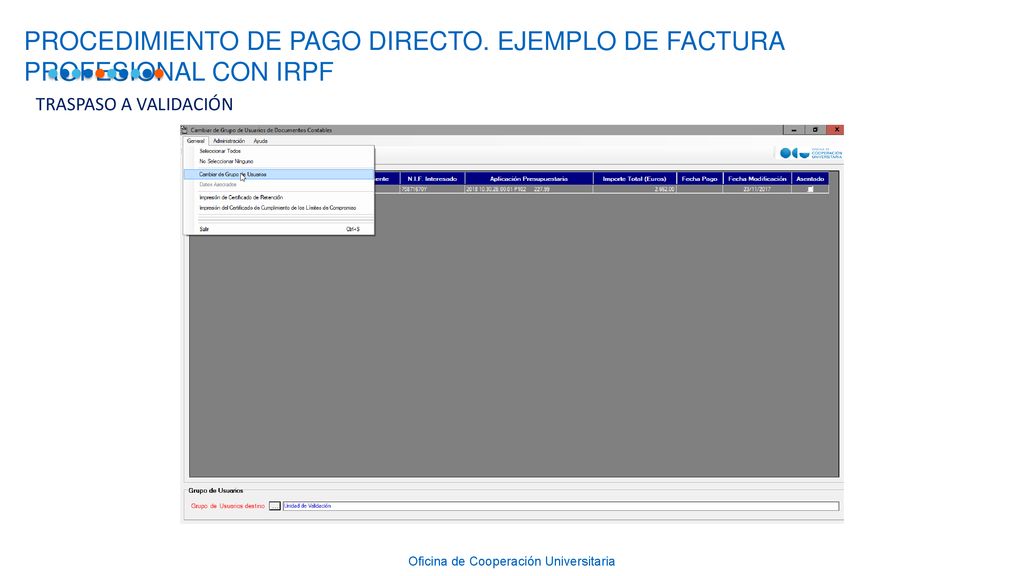
Task: Maximize the Cambiar de Grupo window
Action: coord(815,130)
